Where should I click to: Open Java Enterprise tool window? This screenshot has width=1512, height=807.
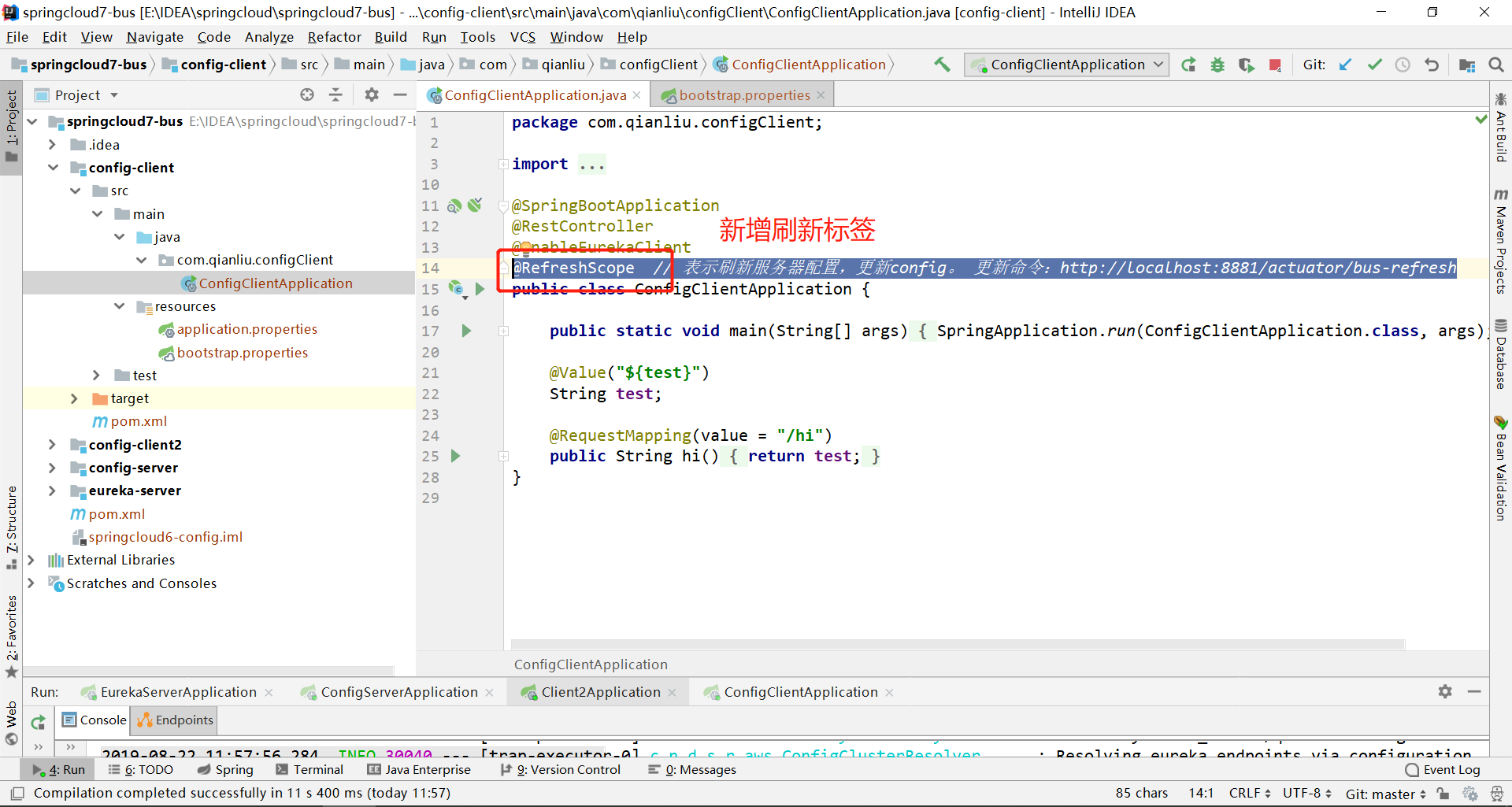(419, 770)
